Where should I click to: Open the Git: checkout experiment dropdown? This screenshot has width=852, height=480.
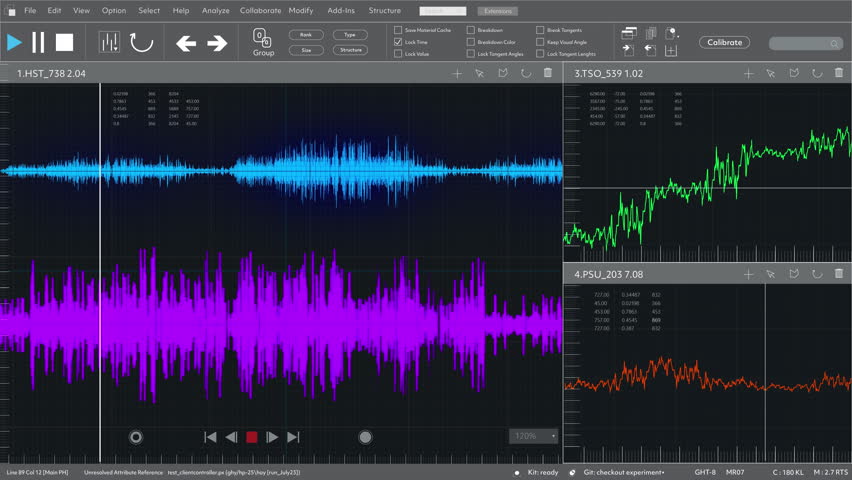coord(624,472)
